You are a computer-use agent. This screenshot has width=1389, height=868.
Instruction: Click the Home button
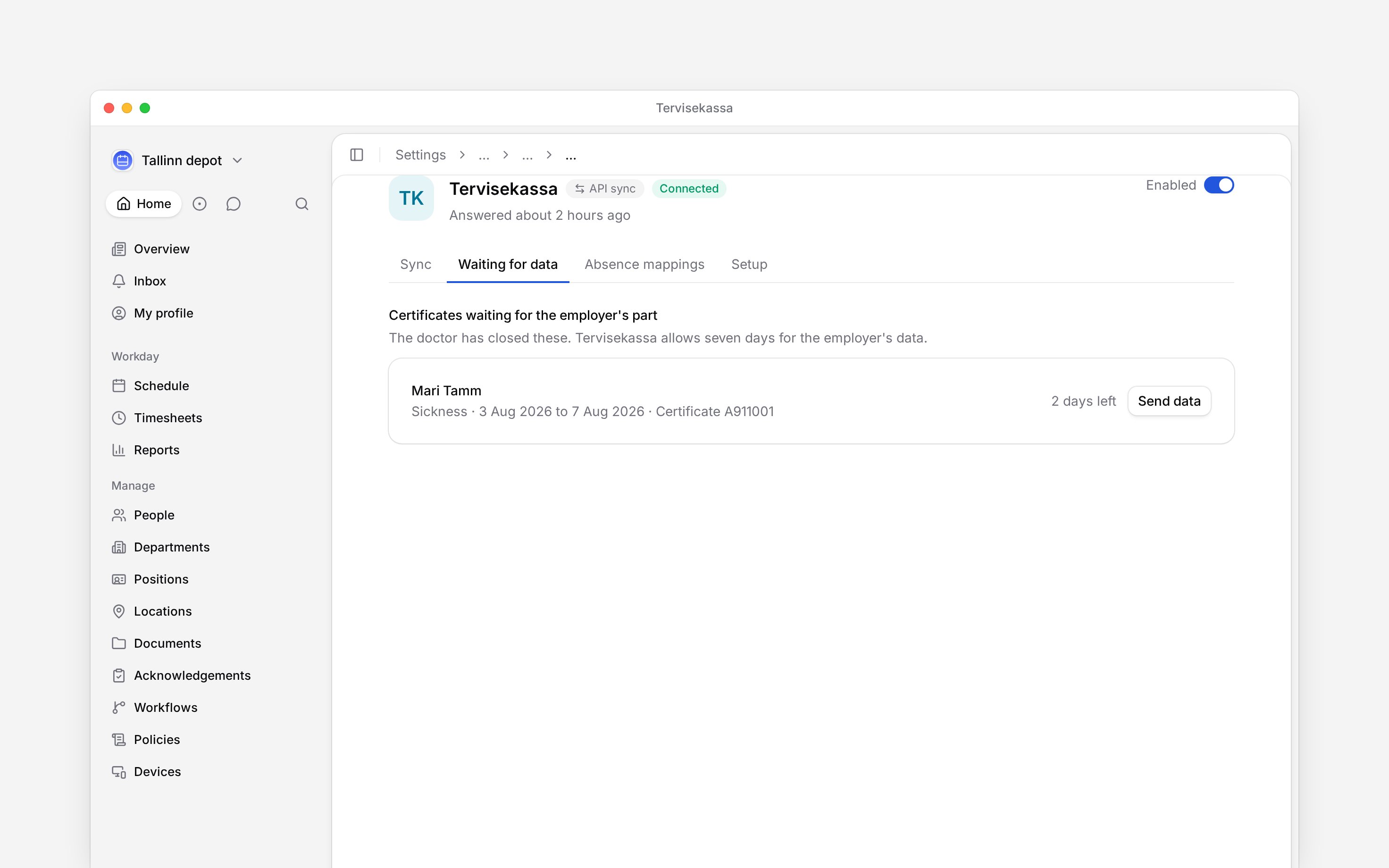click(143, 204)
